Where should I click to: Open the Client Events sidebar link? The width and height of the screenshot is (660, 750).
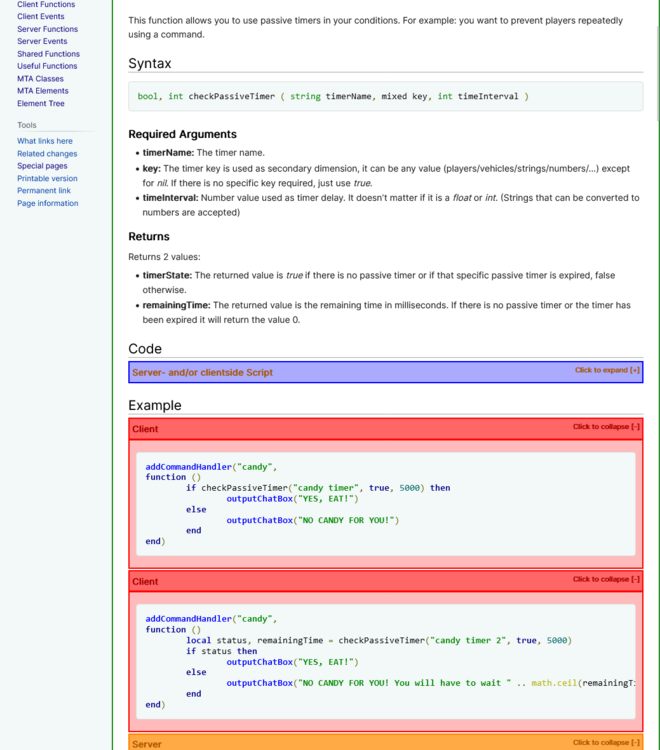tap(41, 17)
